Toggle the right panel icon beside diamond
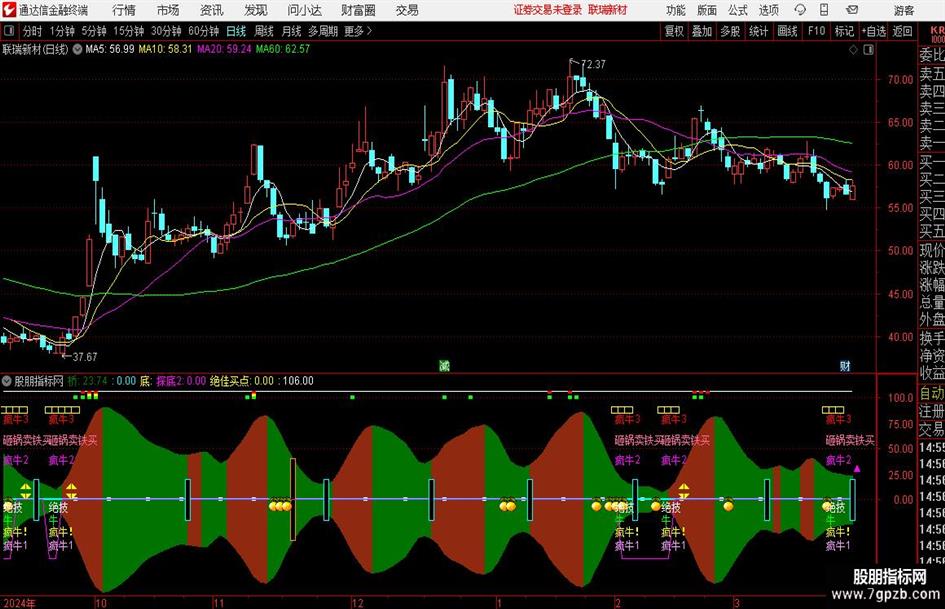This screenshot has width=945, height=609. point(868,50)
